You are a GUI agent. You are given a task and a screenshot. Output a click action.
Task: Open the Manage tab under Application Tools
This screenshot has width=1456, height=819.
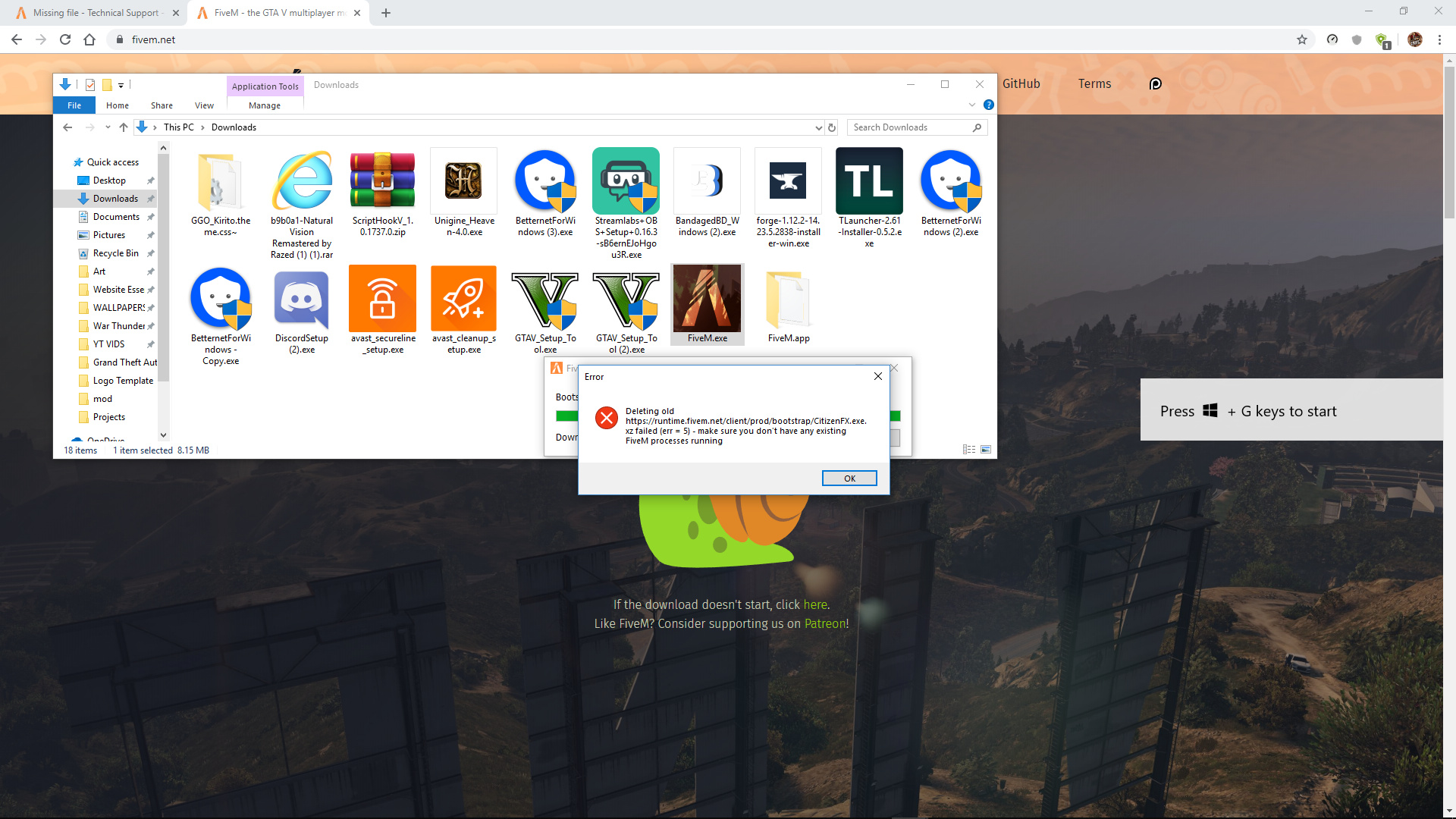click(263, 105)
